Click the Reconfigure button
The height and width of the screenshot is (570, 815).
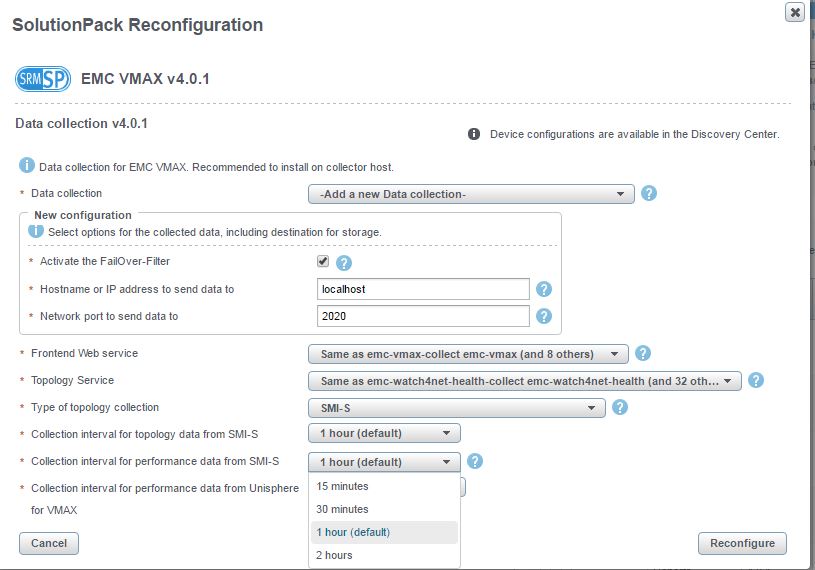click(742, 543)
